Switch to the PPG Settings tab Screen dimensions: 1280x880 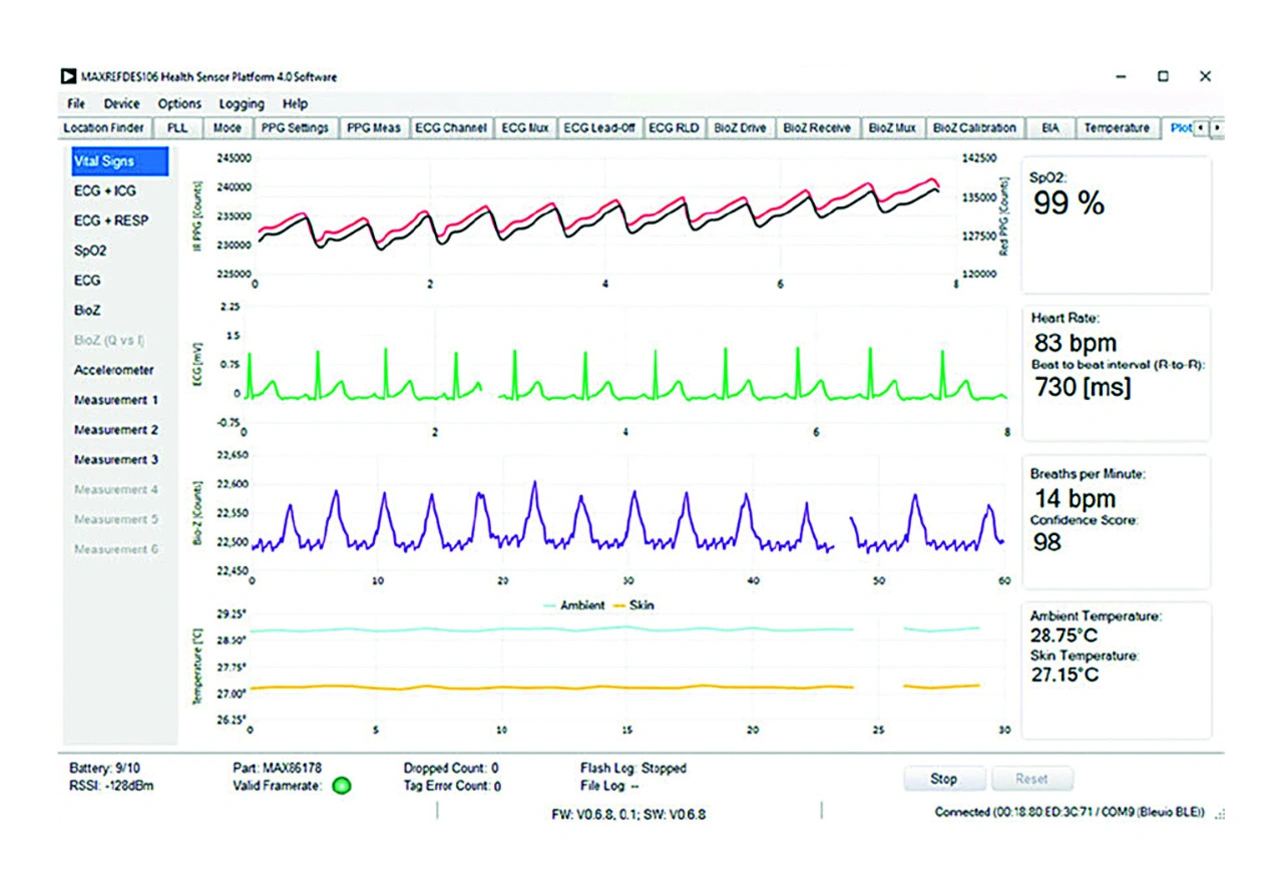coord(294,128)
